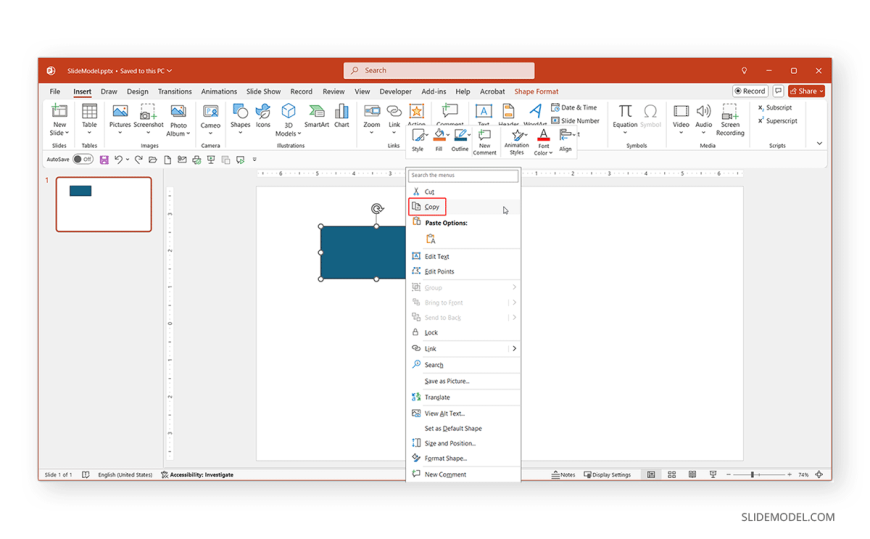Click the New Slide icon
This screenshot has height=539, width=870.
(x=59, y=111)
